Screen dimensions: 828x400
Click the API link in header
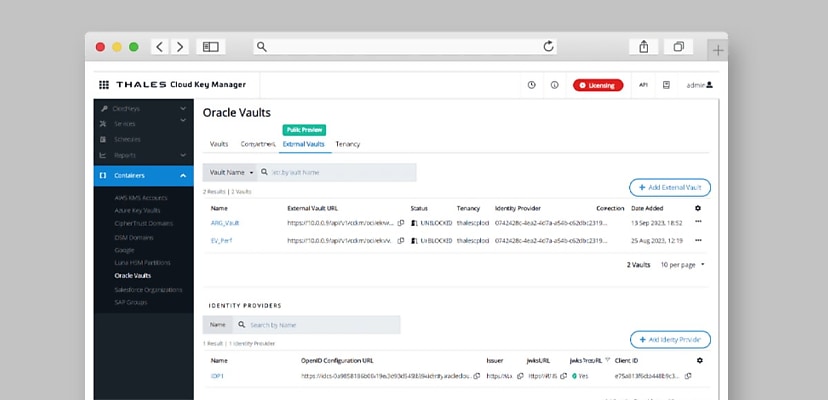643,85
